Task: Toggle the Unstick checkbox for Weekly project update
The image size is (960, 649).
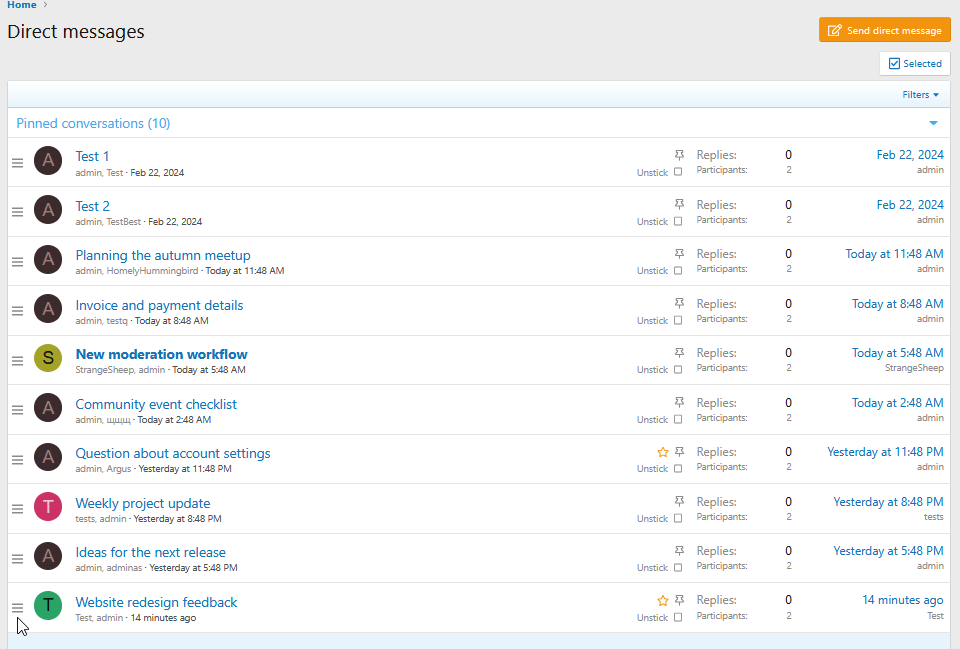Action: click(x=678, y=518)
